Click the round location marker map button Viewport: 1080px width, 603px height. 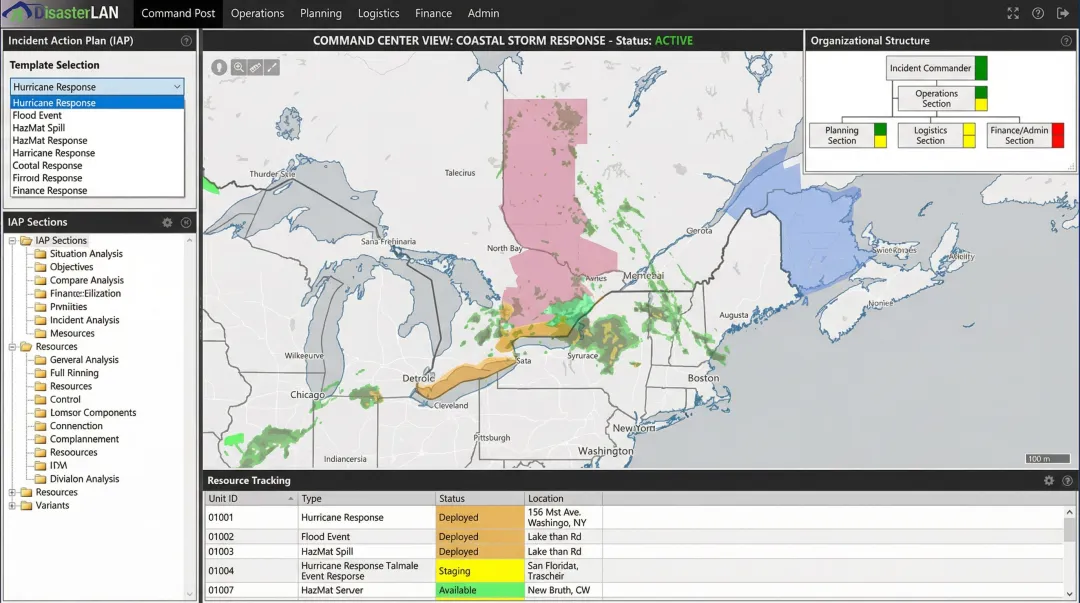(220, 67)
